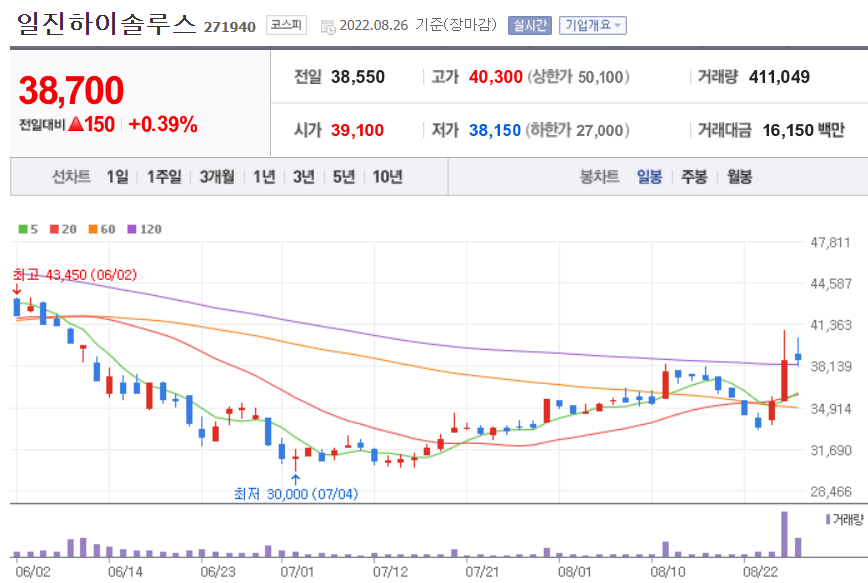
Task: Click the red 20-day moving average legend swatch
Action: [x=54, y=229]
